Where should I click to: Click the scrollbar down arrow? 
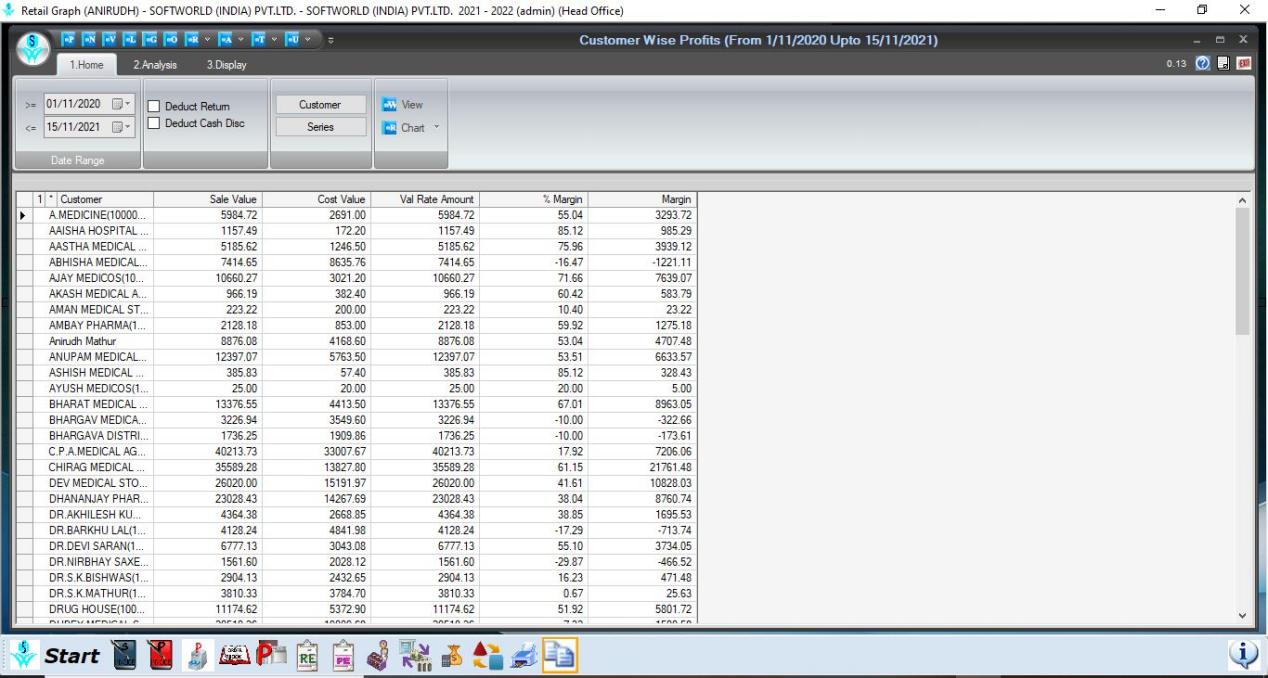(x=1243, y=616)
